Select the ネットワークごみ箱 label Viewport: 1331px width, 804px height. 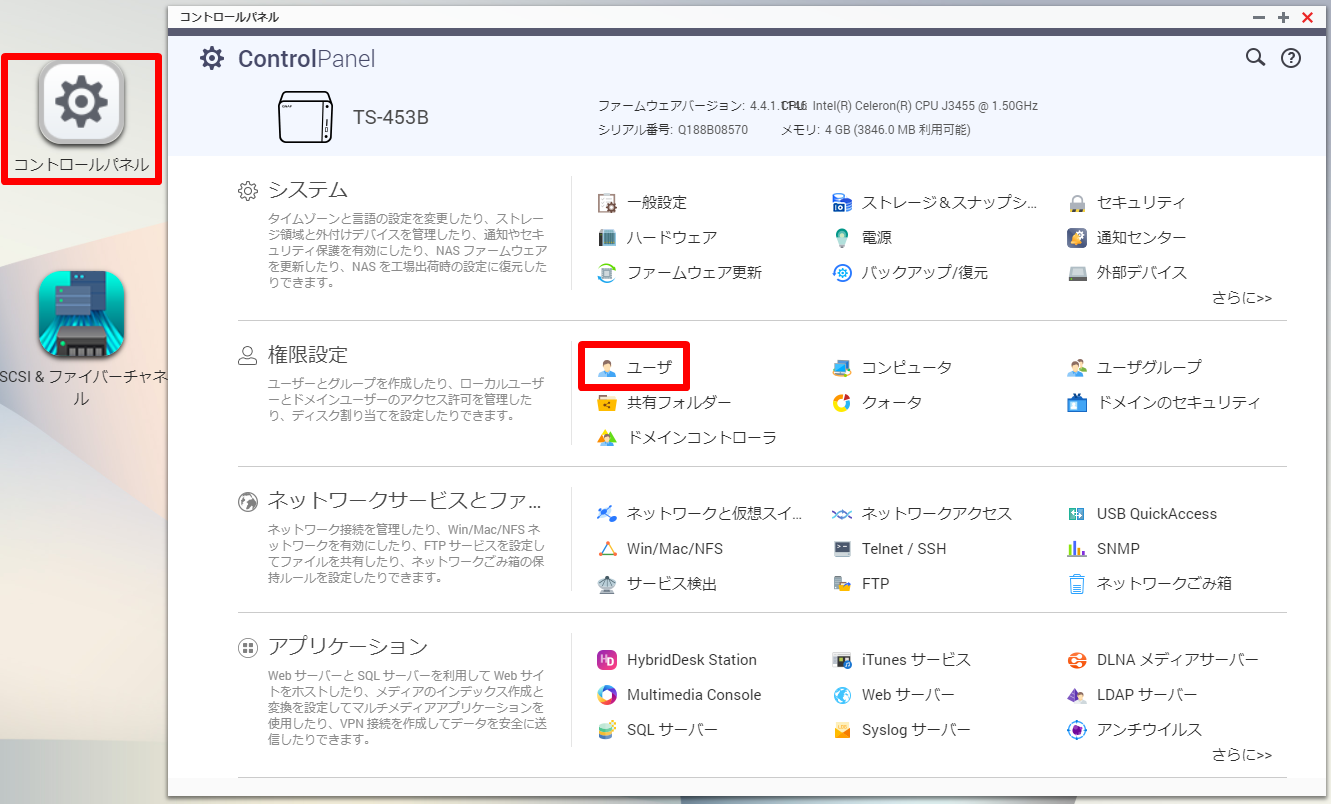coord(1164,584)
